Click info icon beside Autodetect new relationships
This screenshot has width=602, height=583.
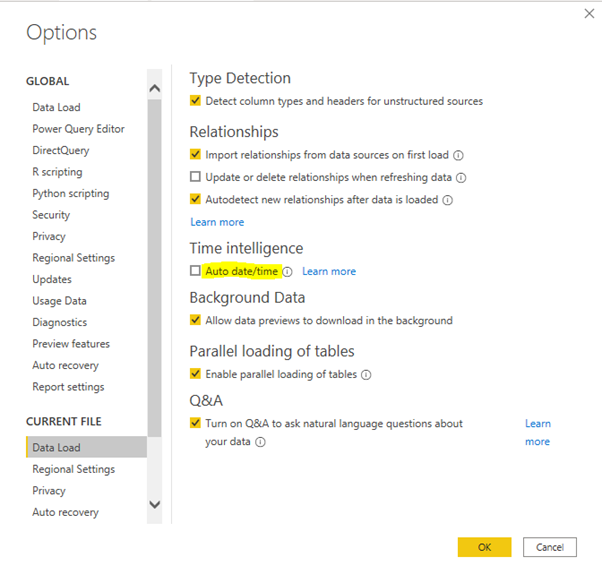tap(448, 200)
